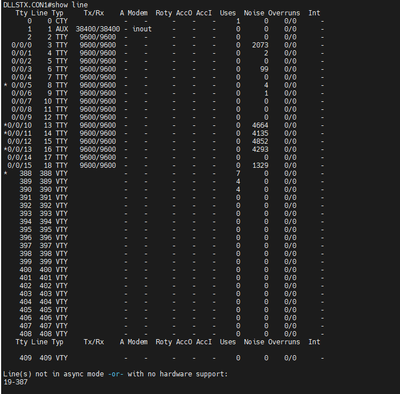Click noise value '4852'
The image size is (400, 394).
[x=260, y=141]
